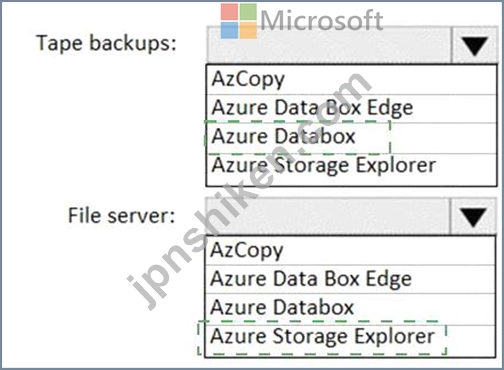Expand the Tape backups dropdown arrow
504x370 pixels.
474,45
